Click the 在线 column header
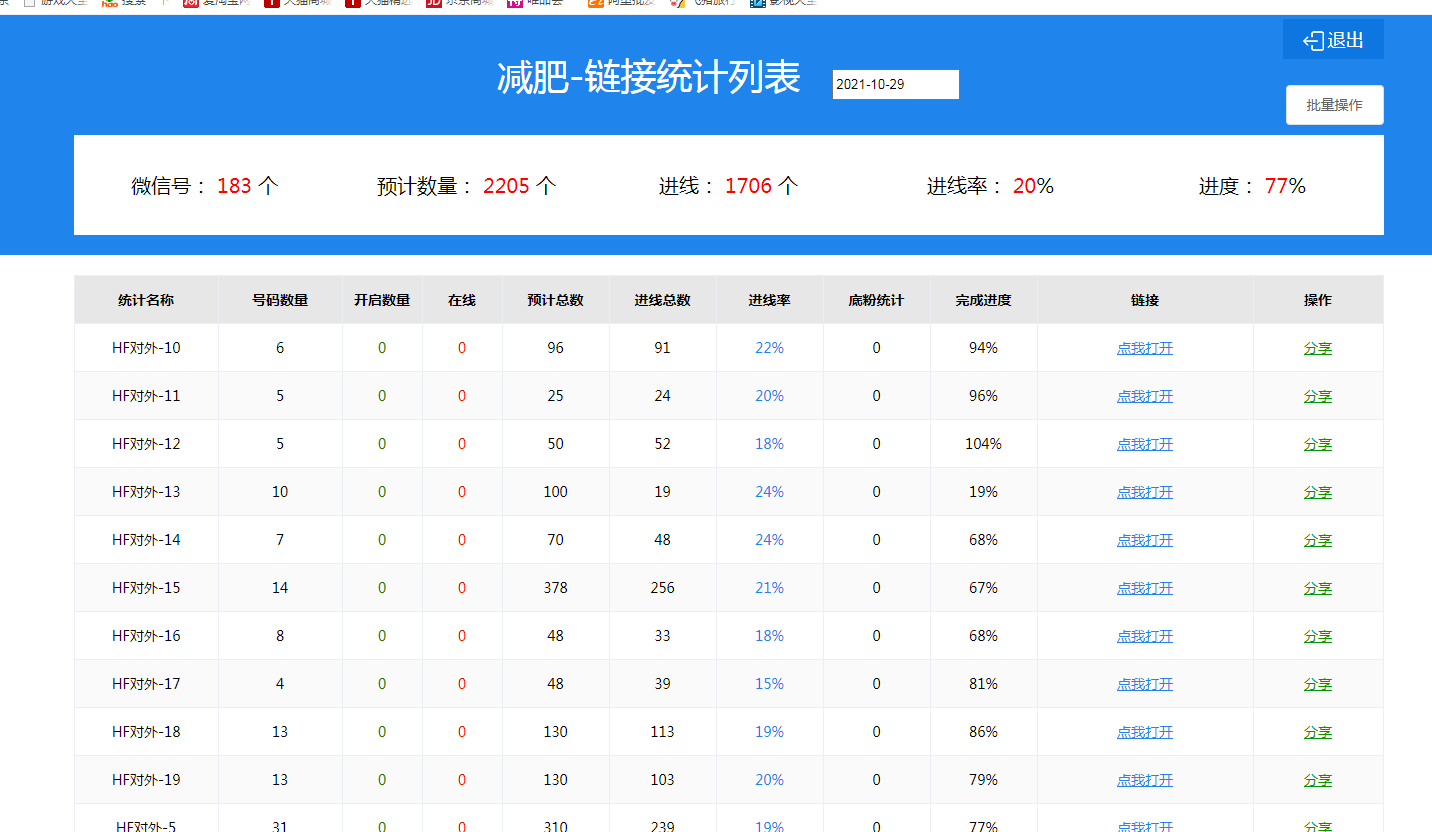The height and width of the screenshot is (832, 1432). click(462, 300)
